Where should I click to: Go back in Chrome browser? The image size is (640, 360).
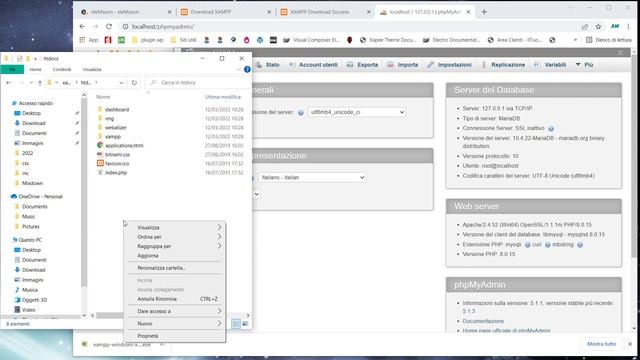pyautogui.click(x=82, y=27)
